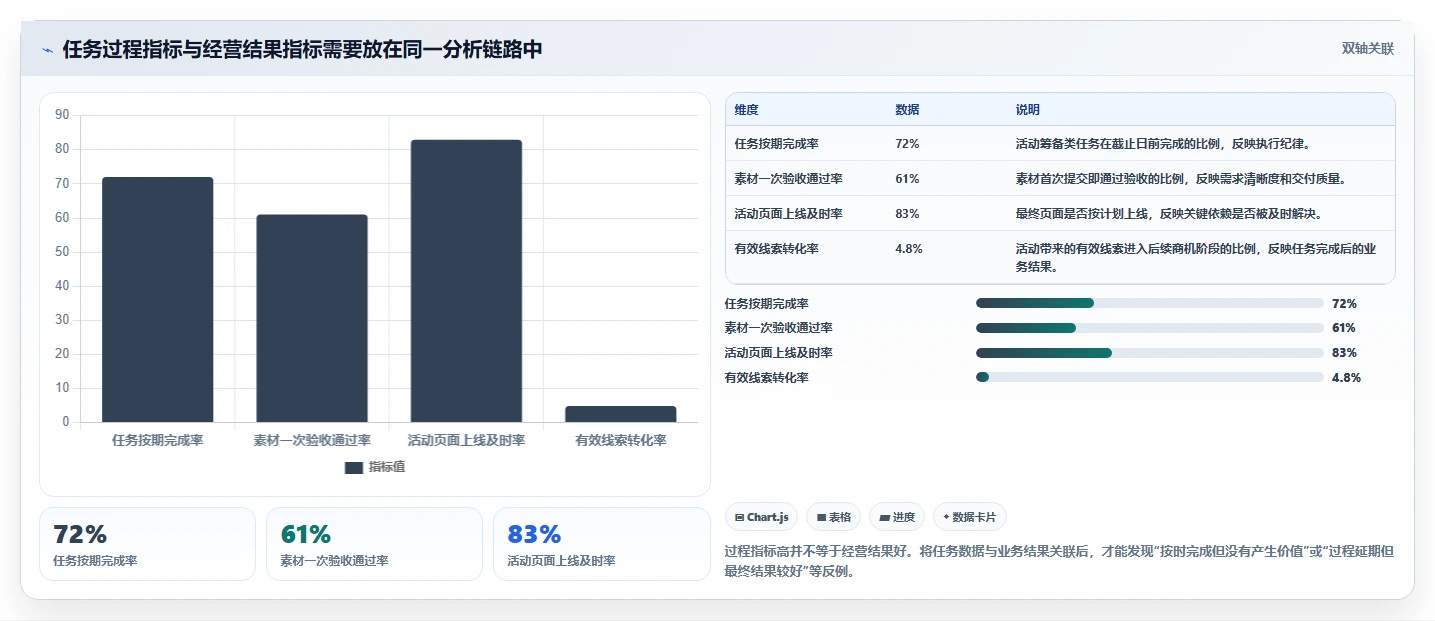Click the y-axis value 90
The height and width of the screenshot is (621, 1435).
(x=62, y=115)
